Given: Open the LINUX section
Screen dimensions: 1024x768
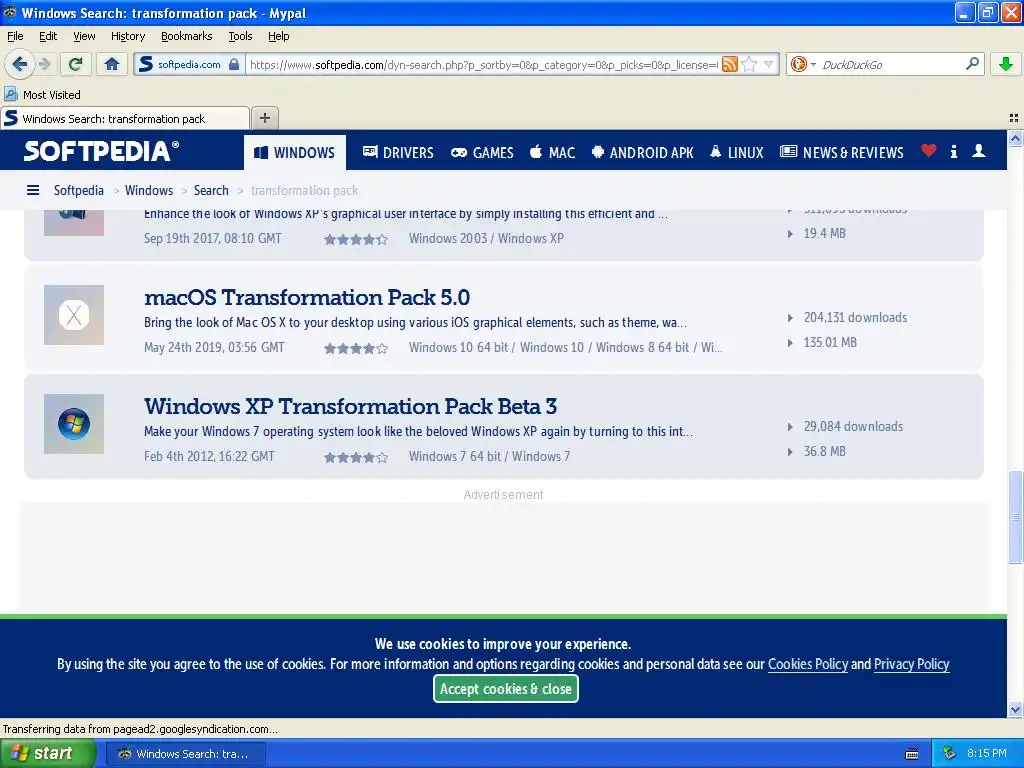Looking at the screenshot, I should [x=736, y=152].
